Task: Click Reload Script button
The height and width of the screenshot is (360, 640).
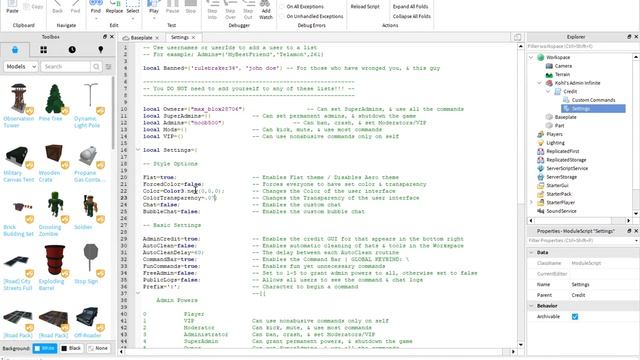Action: (365, 7)
